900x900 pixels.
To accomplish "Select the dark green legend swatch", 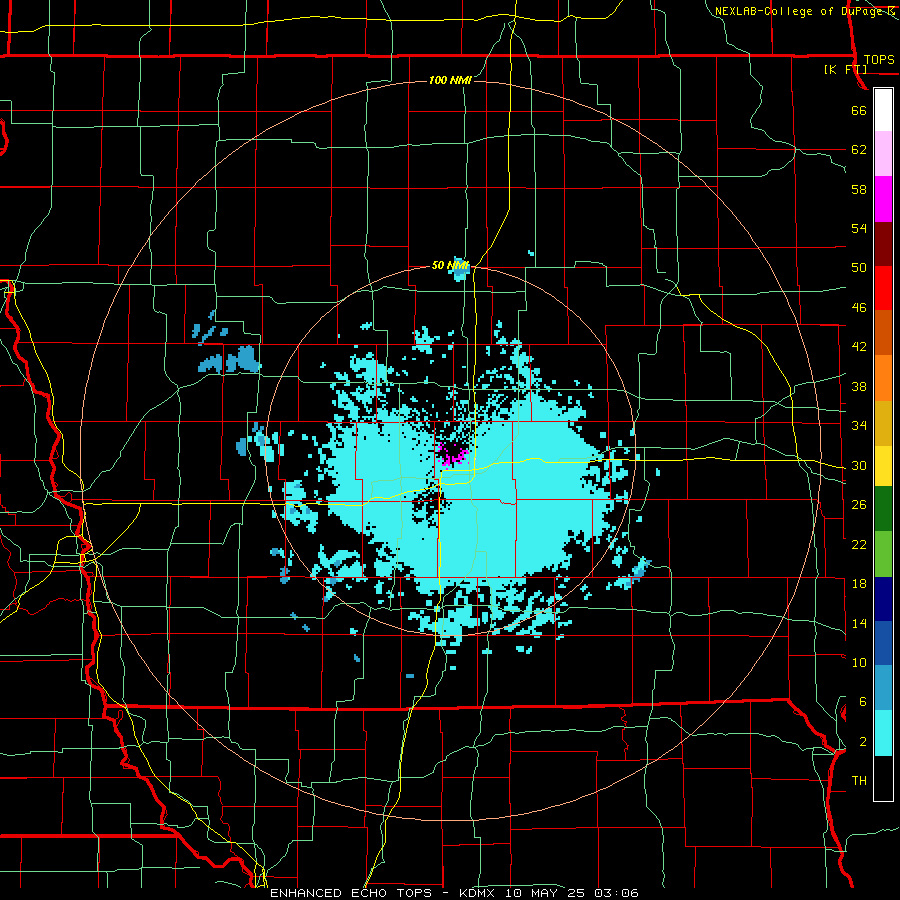I will 883,508.
